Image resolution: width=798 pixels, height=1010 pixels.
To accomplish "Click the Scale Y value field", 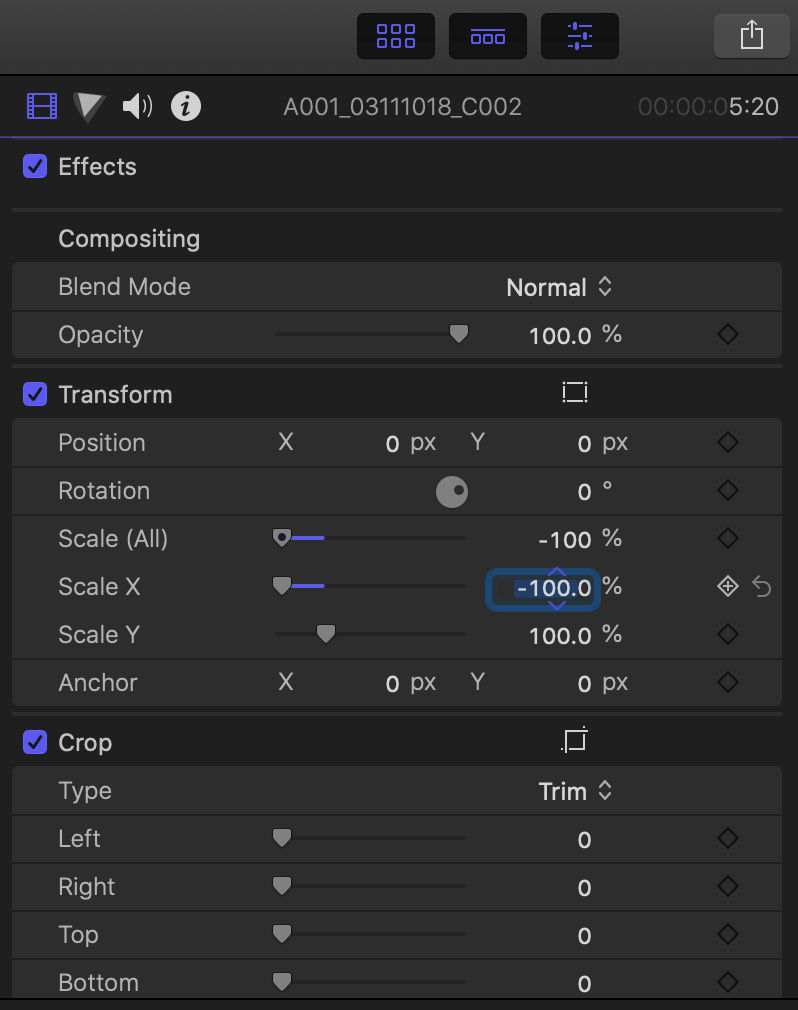I will [x=560, y=635].
